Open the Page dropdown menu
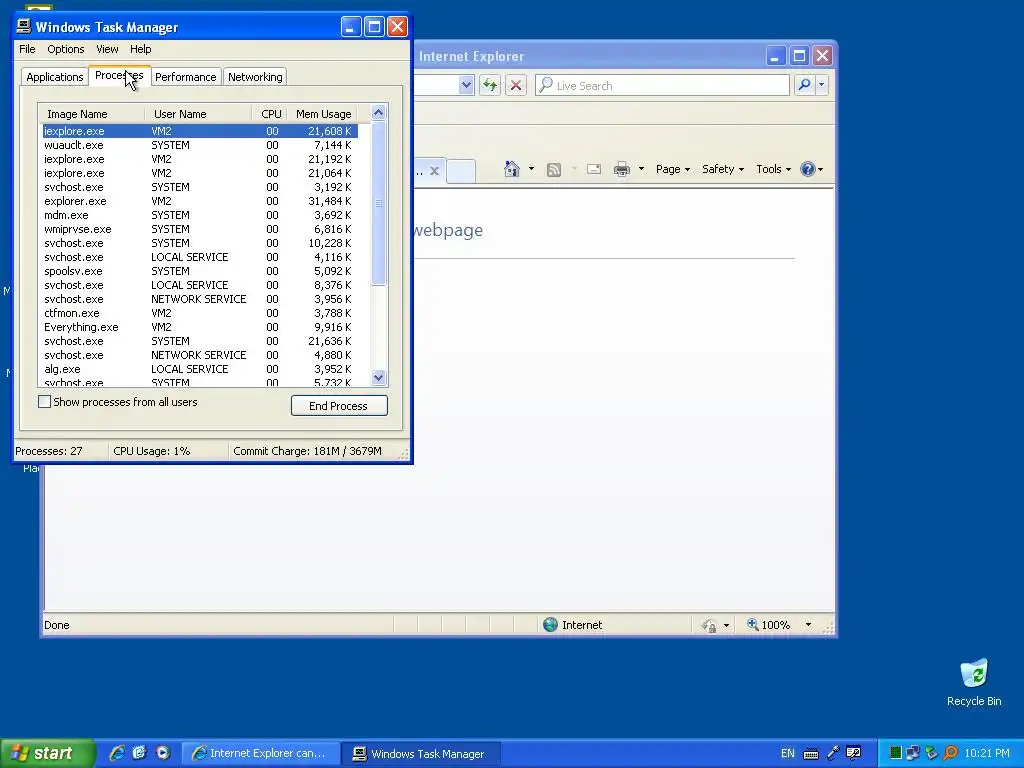Viewport: 1024px width, 768px height. [673, 169]
